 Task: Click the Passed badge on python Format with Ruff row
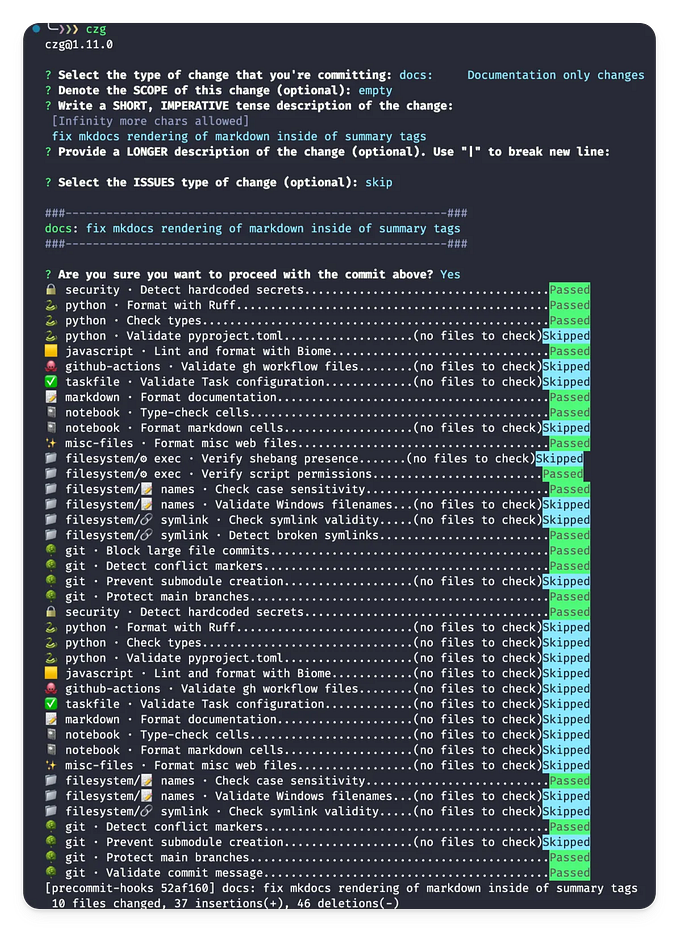(x=570, y=305)
